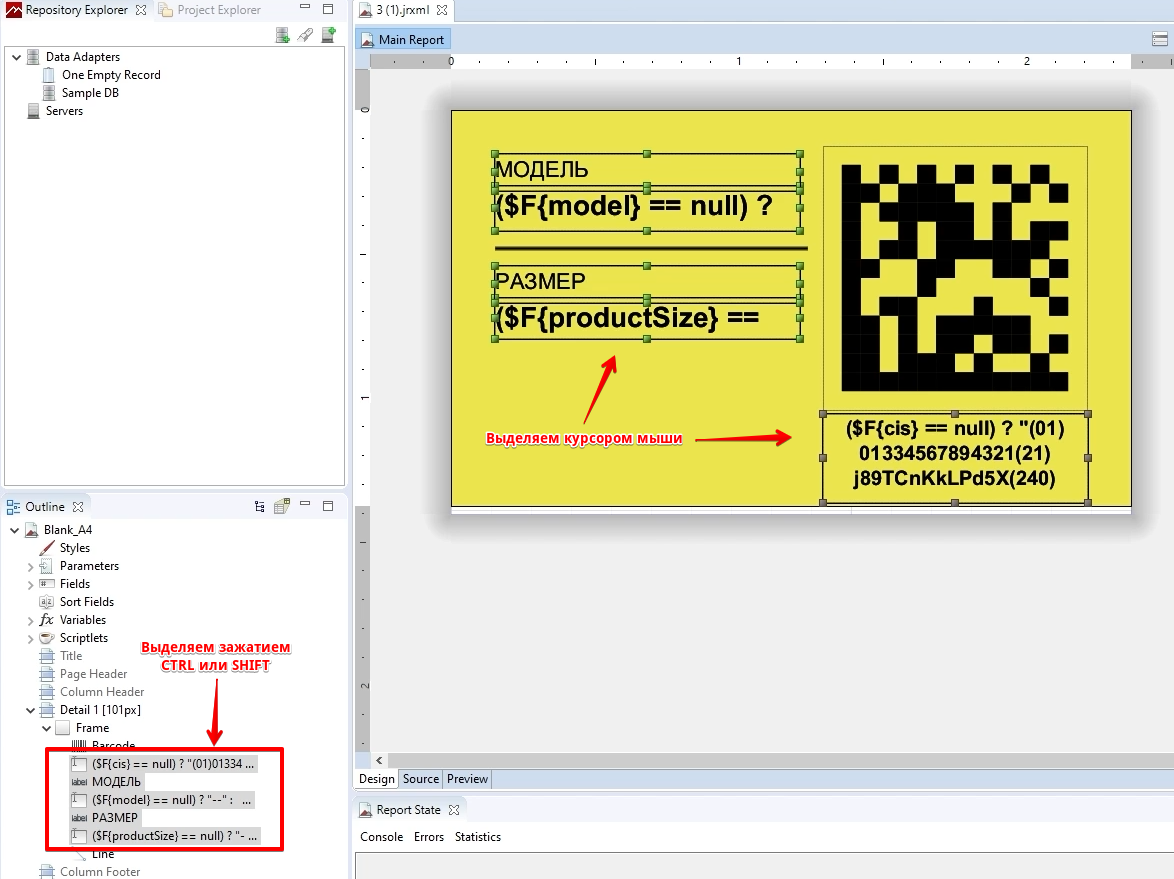This screenshot has height=879, width=1174.
Task: Select the Title band in Outline
Action: click(70, 656)
